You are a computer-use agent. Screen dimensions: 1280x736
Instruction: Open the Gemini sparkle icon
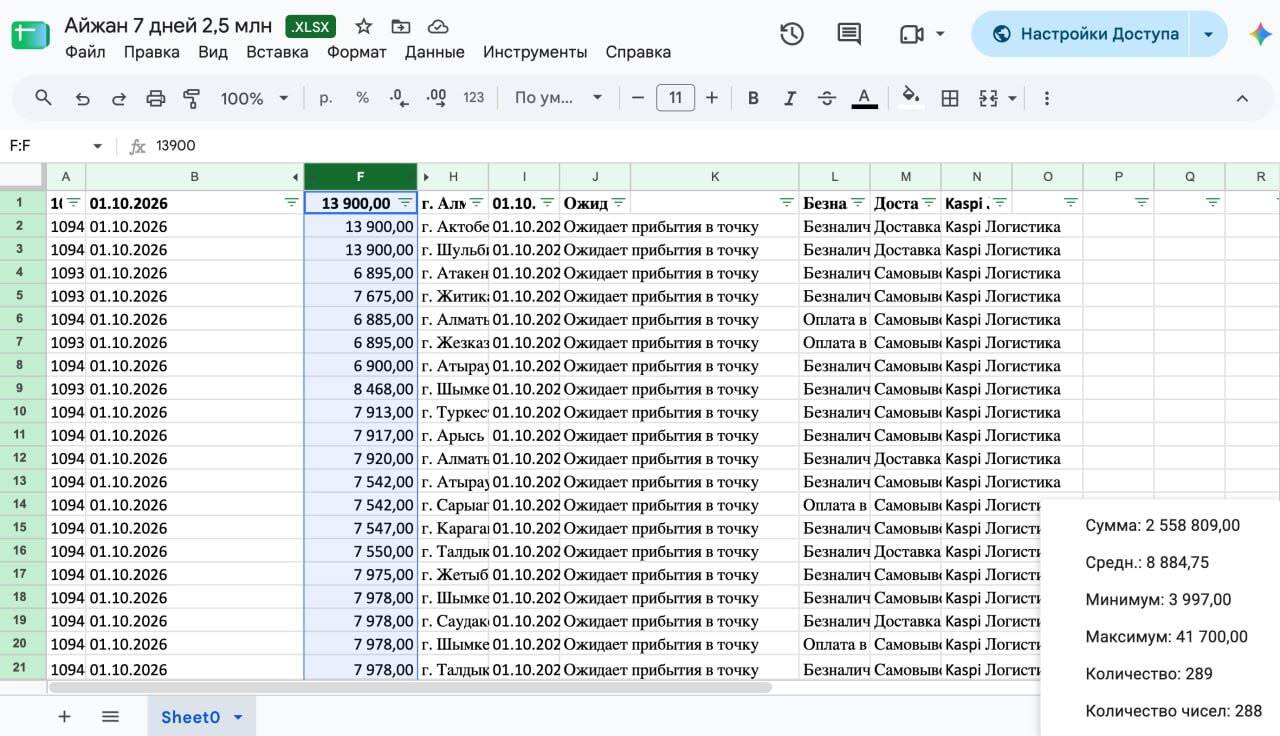(x=1260, y=34)
